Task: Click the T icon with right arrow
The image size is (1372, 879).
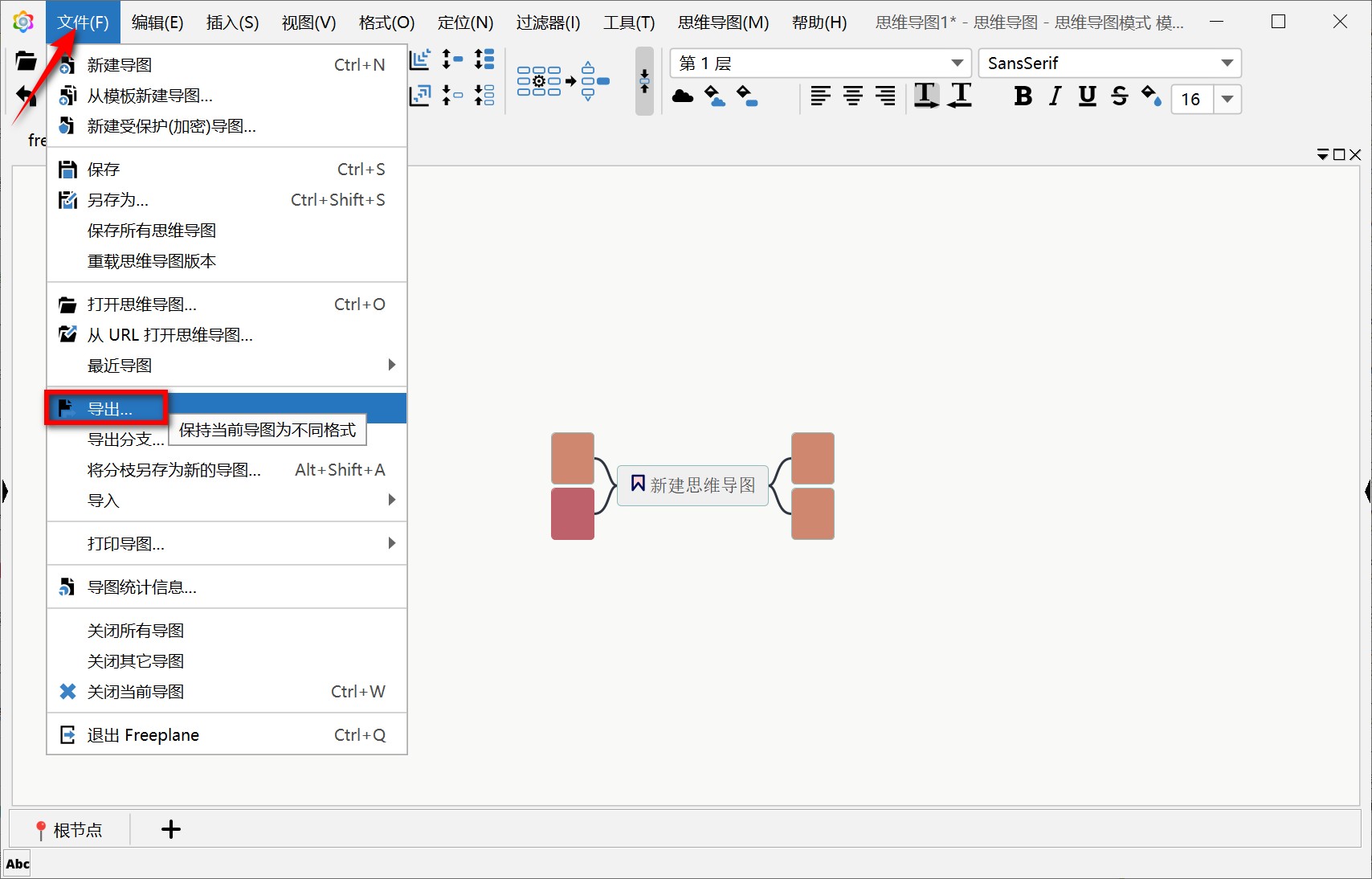Action: pos(926,96)
